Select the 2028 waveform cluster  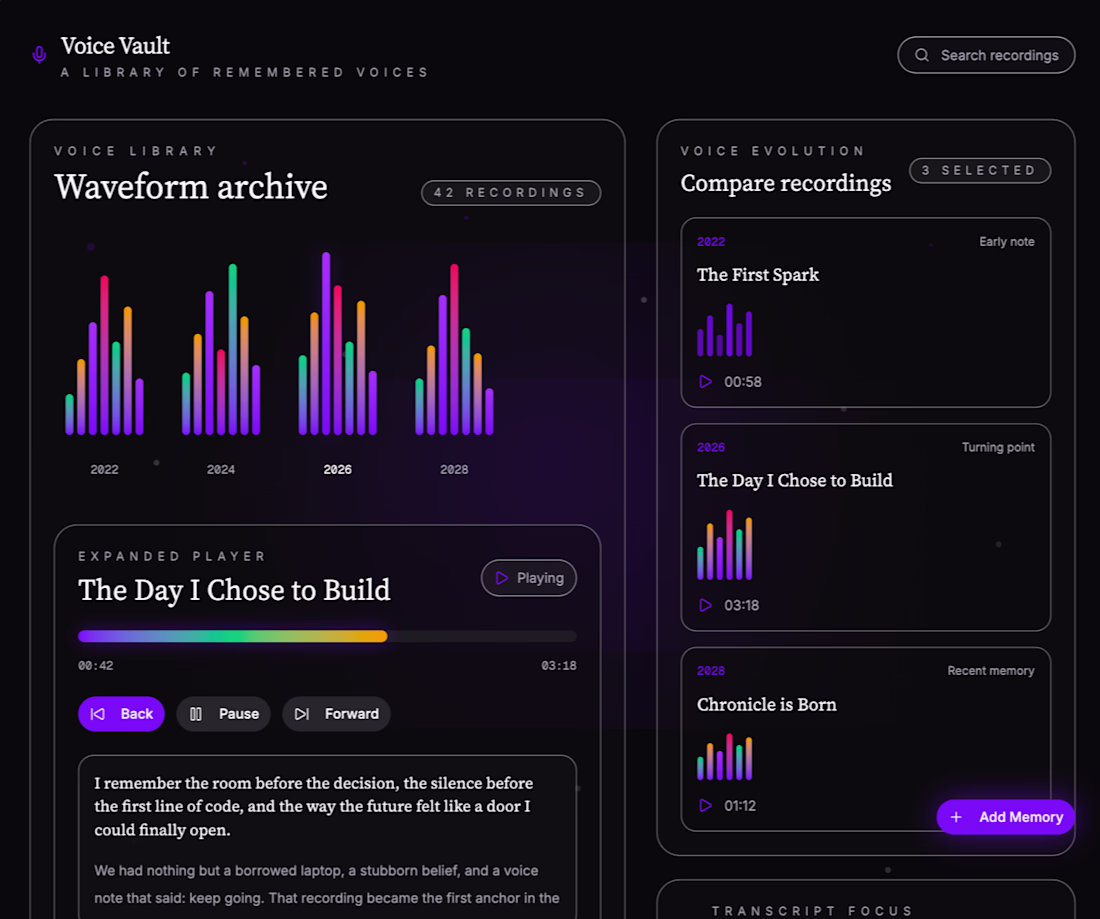coord(454,349)
